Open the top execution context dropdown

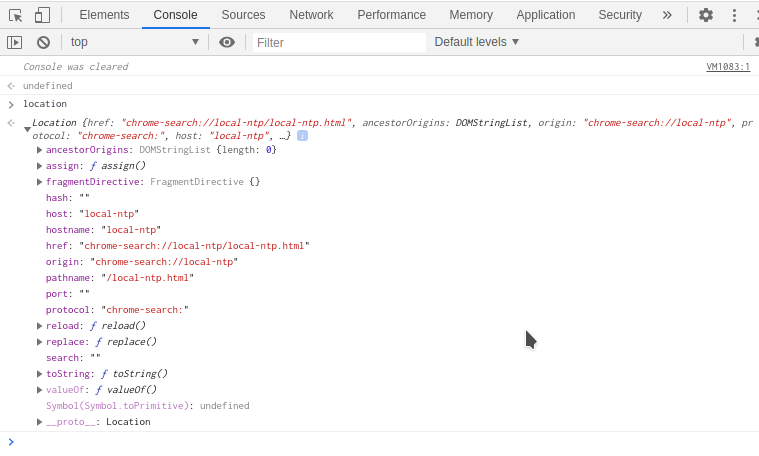(134, 42)
